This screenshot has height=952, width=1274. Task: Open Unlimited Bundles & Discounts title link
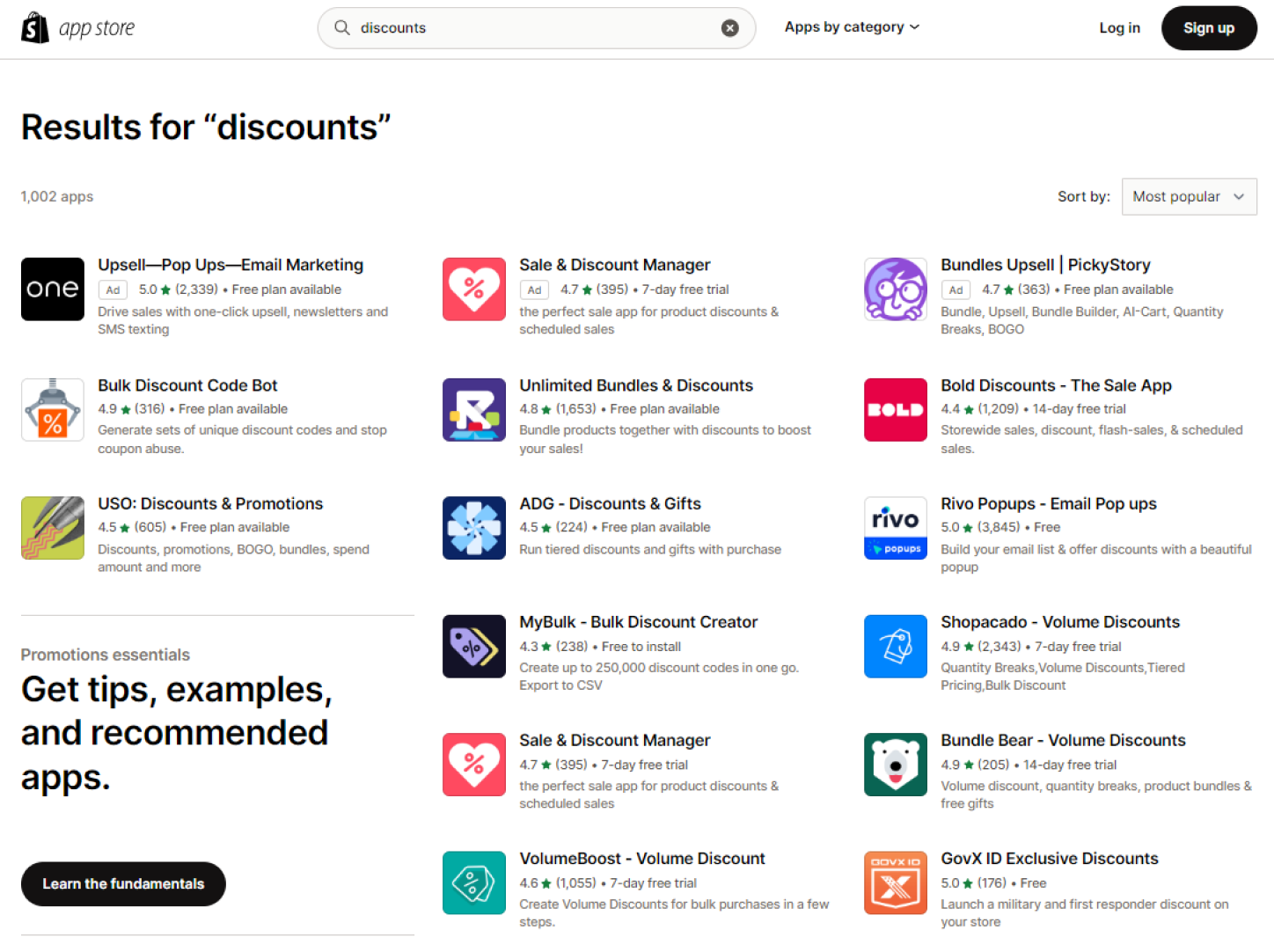click(x=636, y=385)
